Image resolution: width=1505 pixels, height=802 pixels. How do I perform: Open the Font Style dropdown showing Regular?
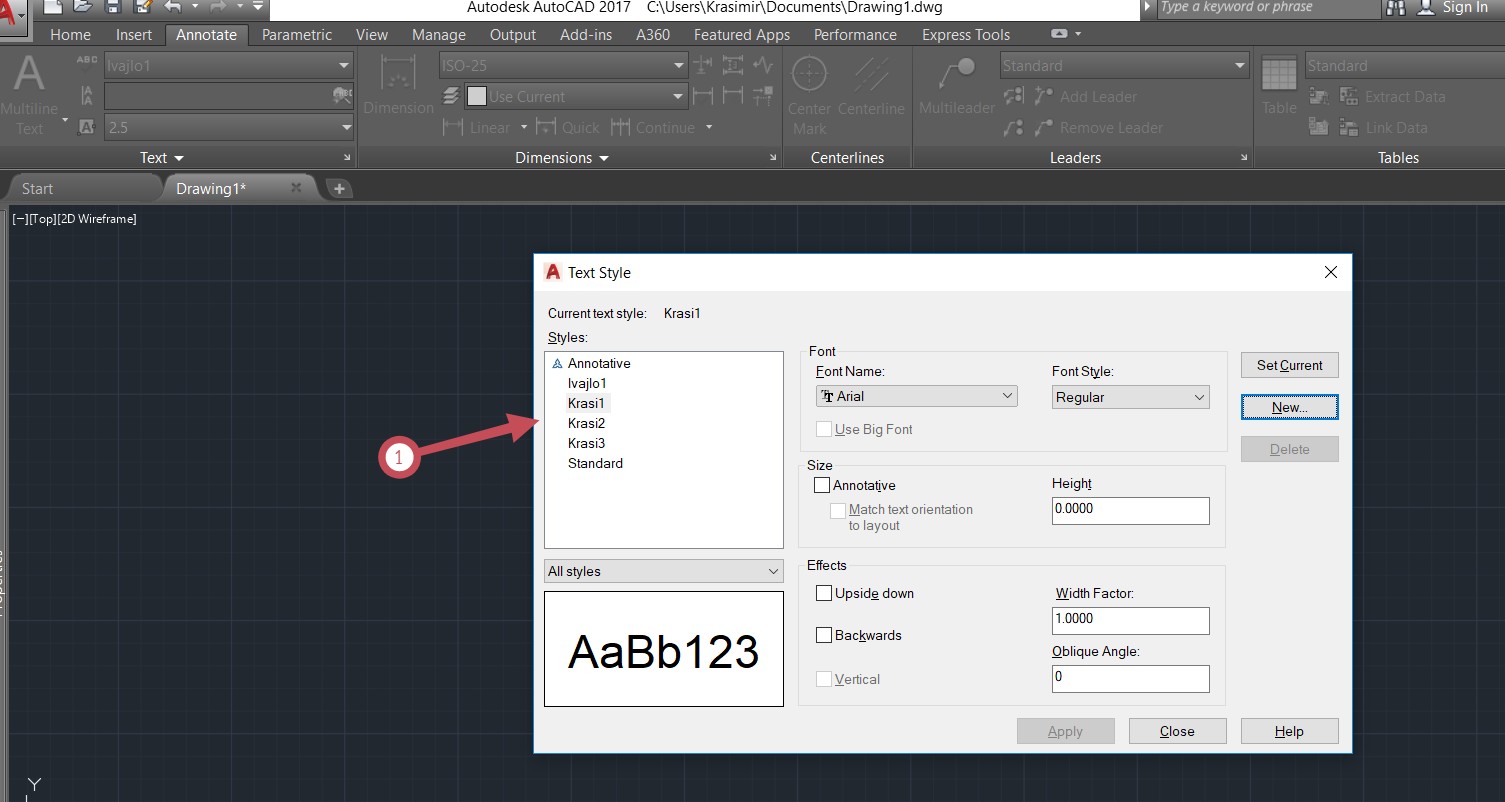(1131, 397)
